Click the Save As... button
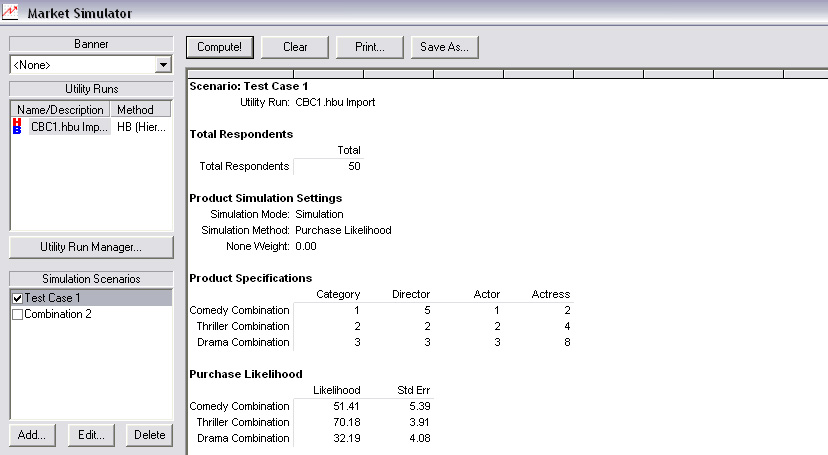 point(445,47)
